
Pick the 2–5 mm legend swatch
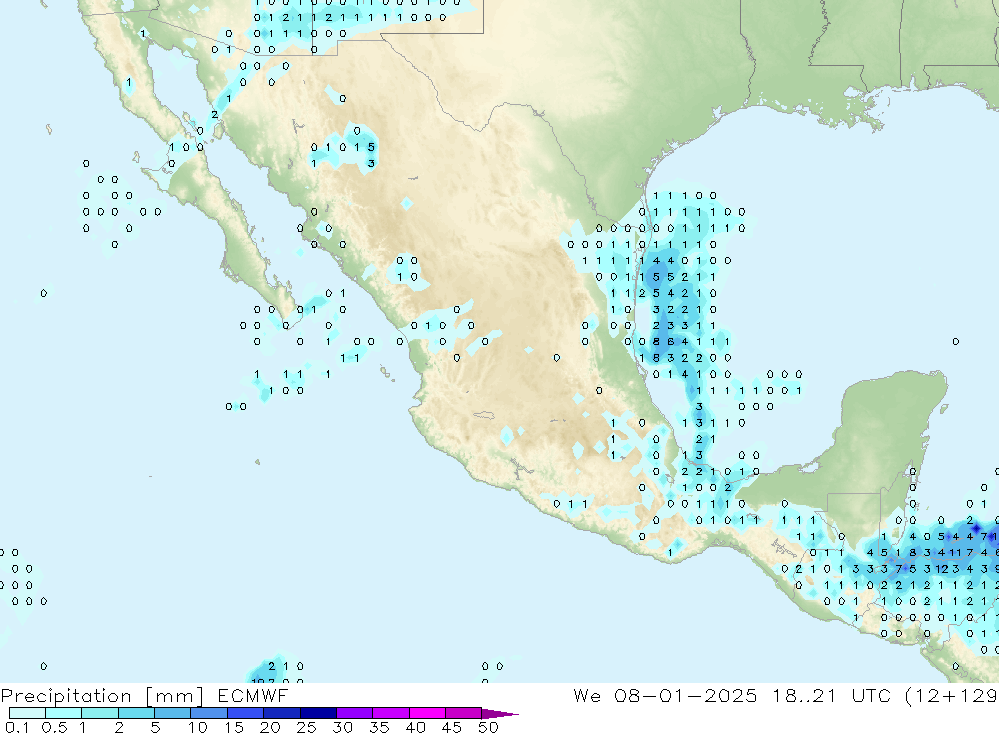[137, 714]
